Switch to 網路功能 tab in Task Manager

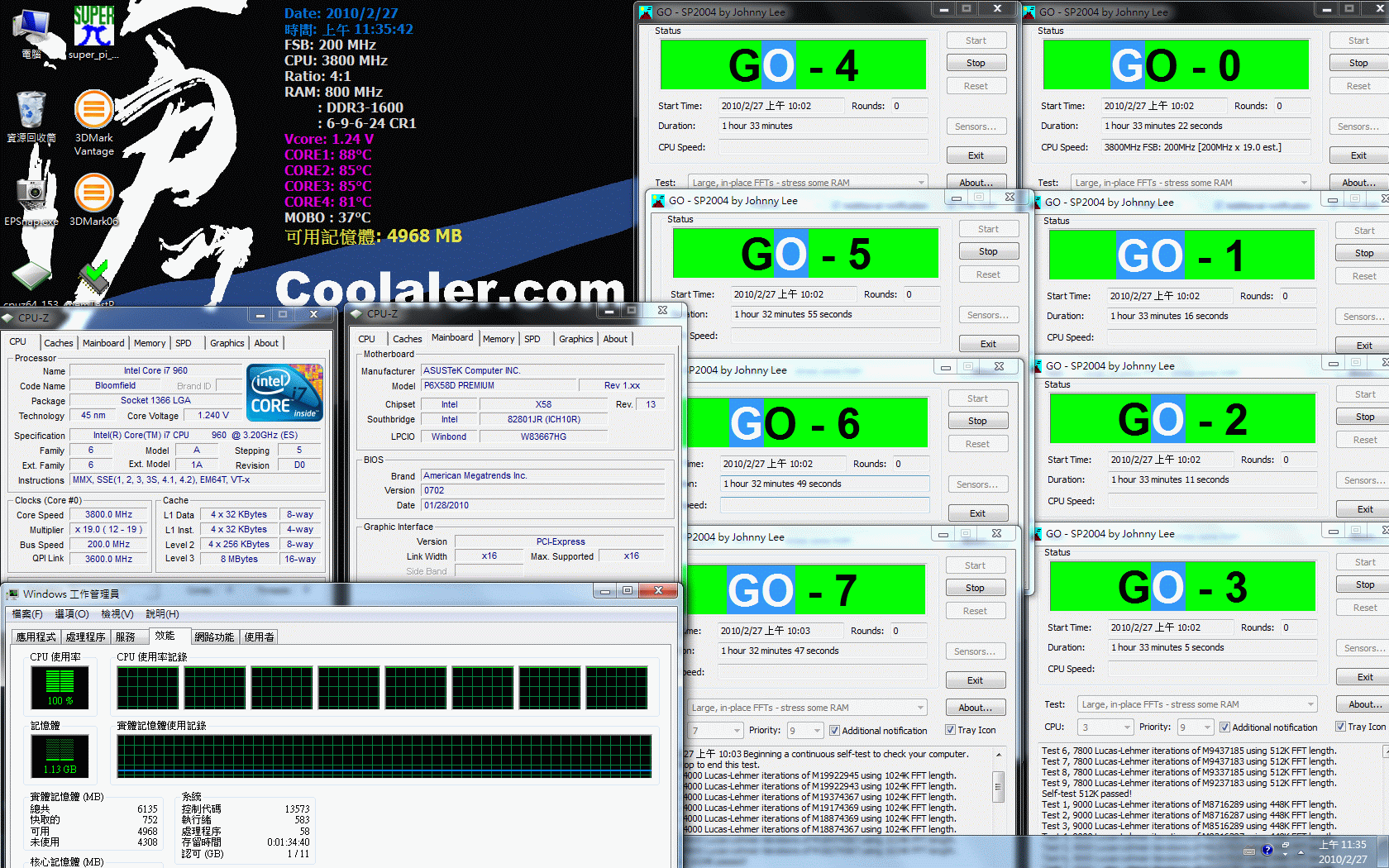(215, 637)
